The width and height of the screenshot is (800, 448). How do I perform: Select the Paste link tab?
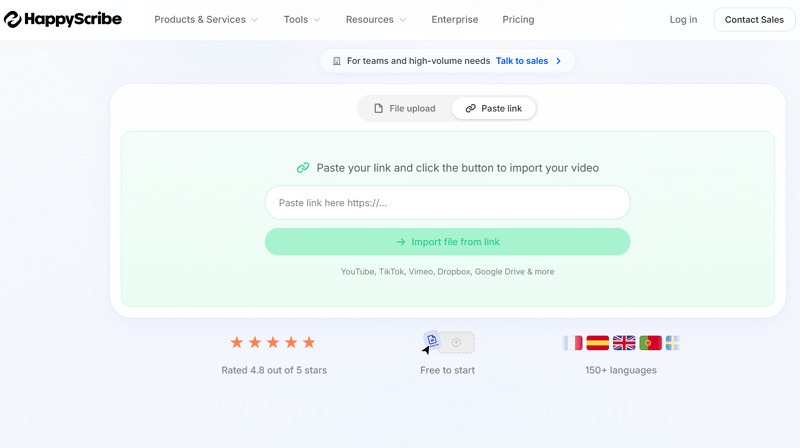493,108
